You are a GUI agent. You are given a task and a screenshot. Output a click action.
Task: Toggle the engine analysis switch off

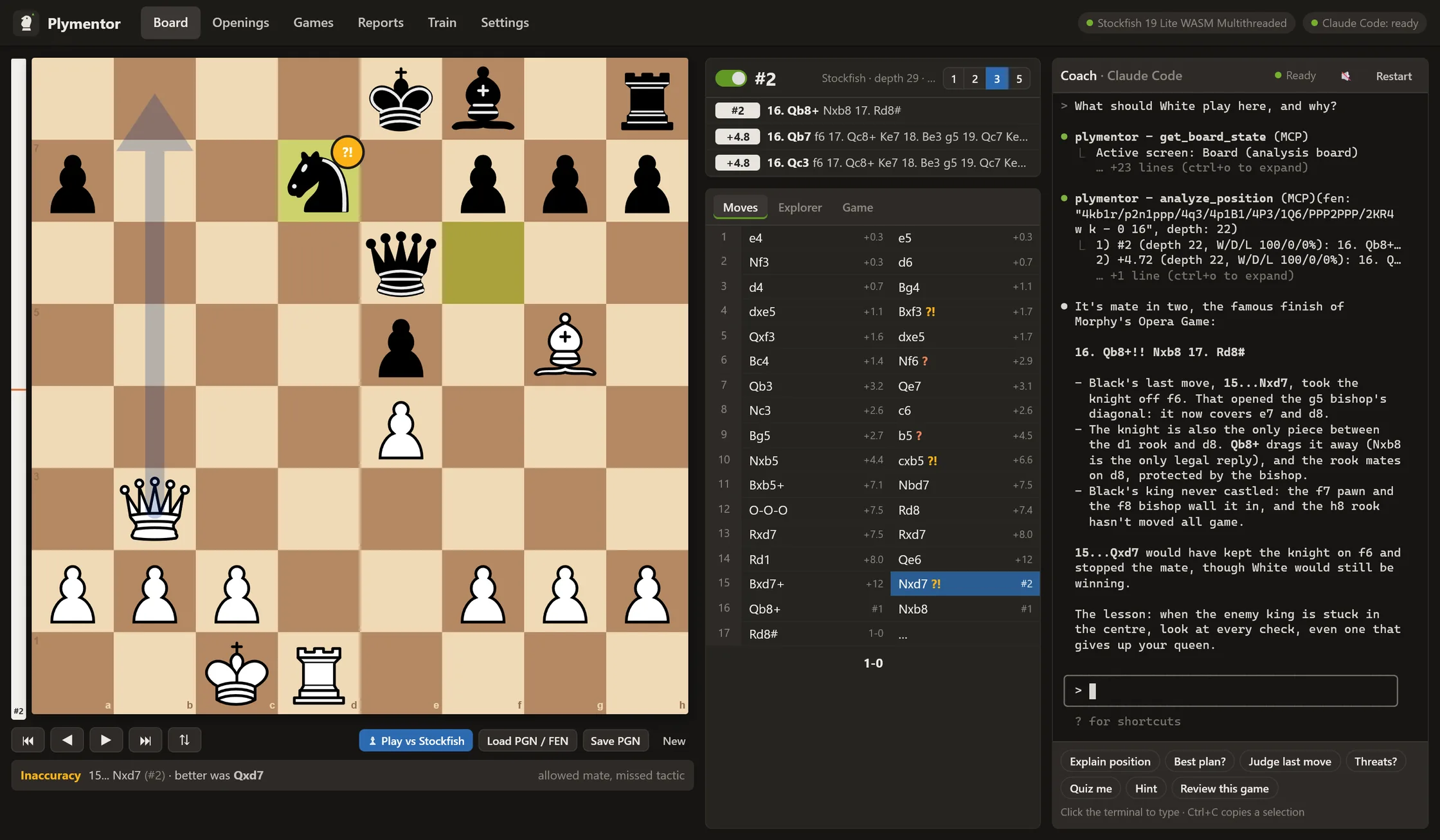731,78
